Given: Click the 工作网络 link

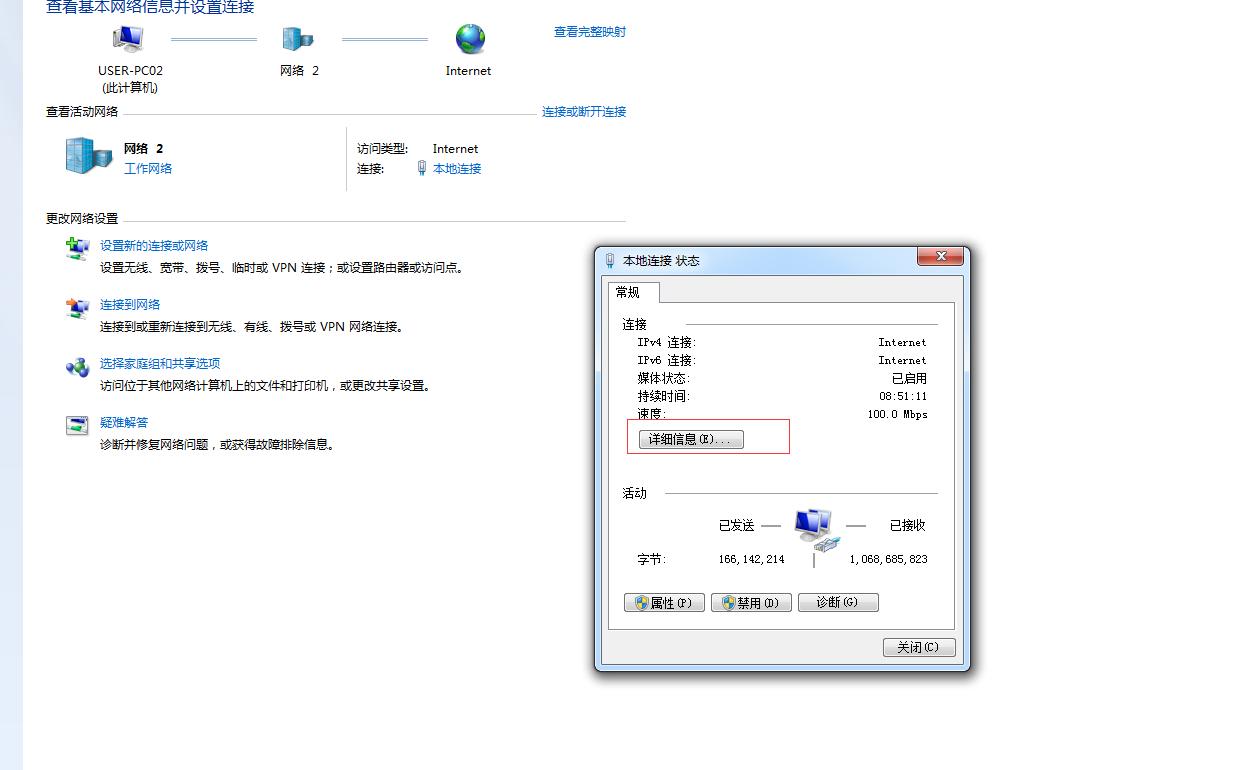Looking at the screenshot, I should click(147, 168).
